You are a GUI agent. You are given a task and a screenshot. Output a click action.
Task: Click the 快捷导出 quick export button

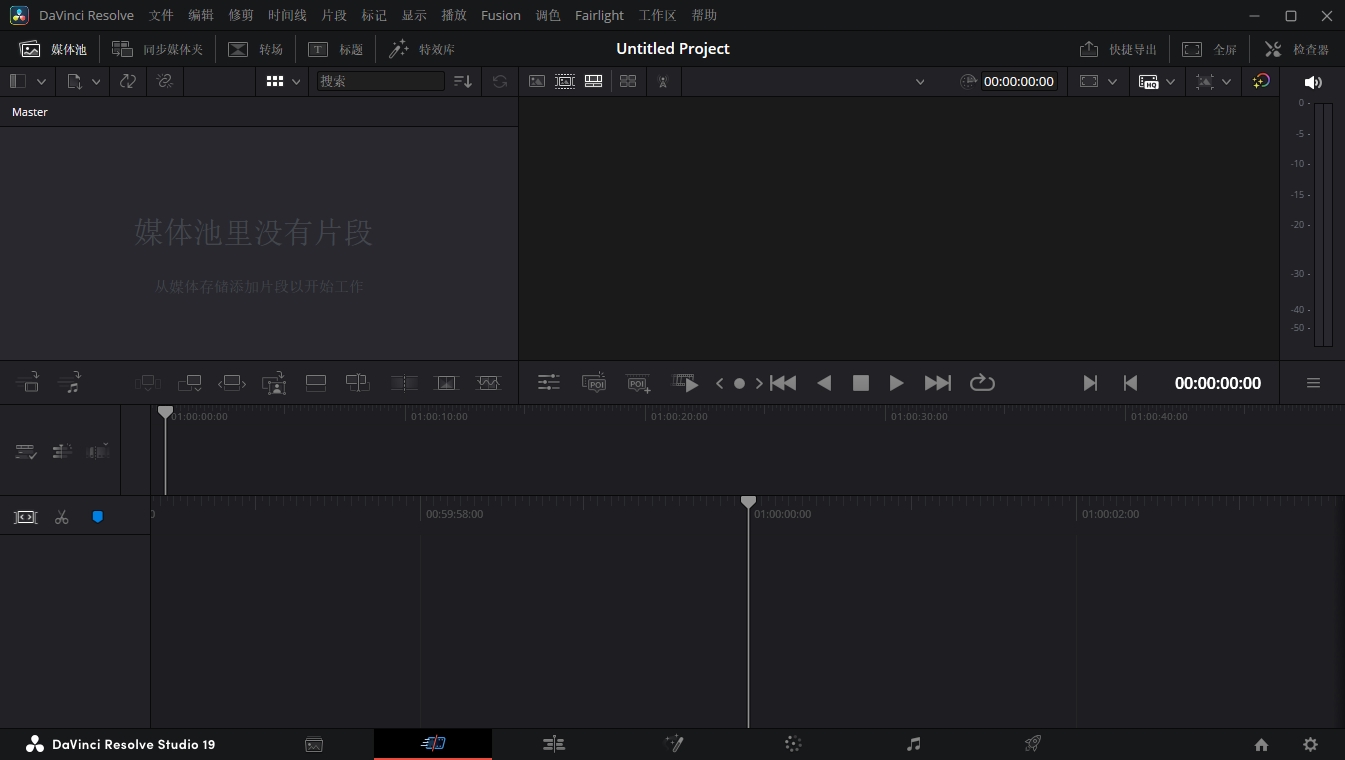1118,49
